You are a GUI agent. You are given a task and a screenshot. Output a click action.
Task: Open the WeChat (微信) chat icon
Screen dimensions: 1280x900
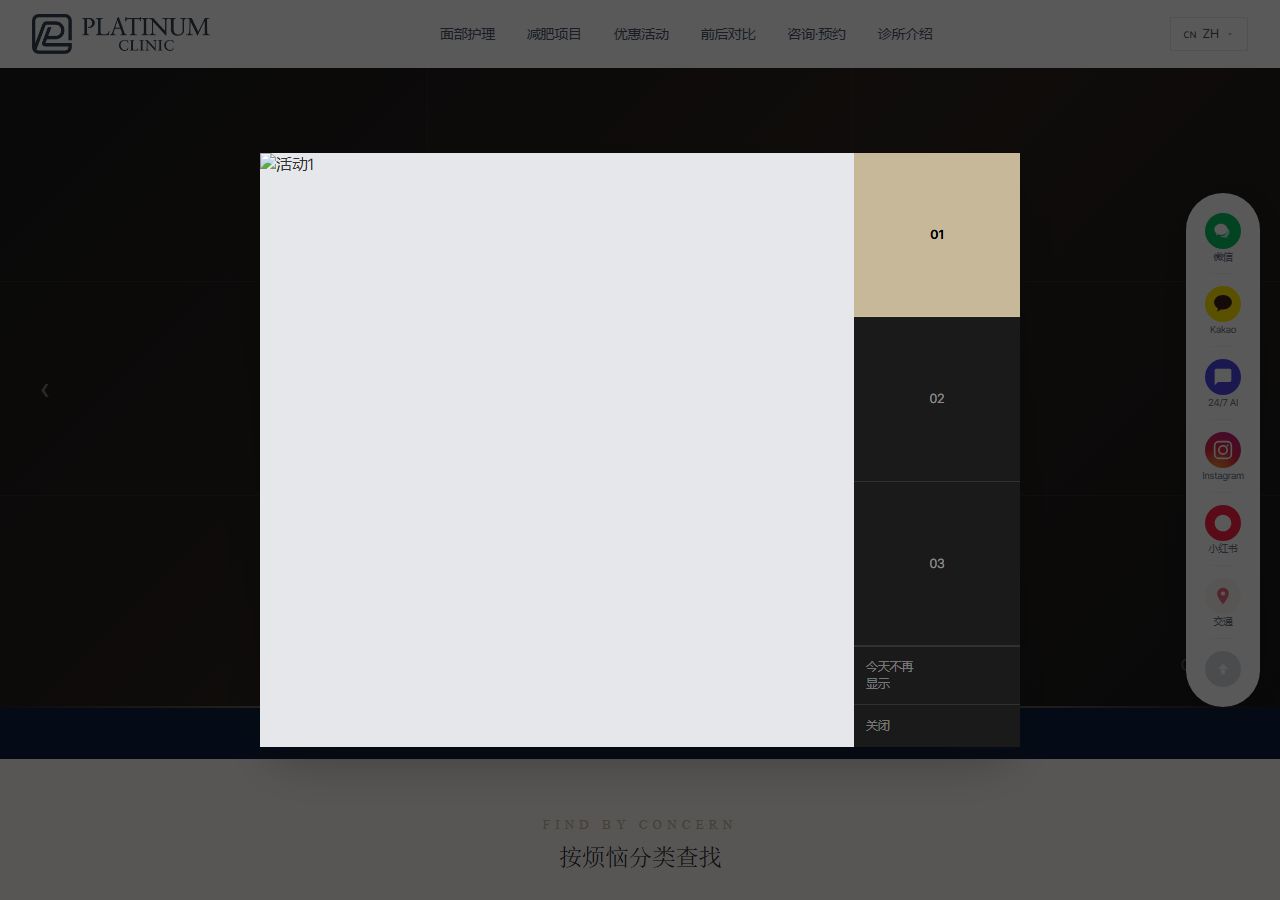[1222, 231]
